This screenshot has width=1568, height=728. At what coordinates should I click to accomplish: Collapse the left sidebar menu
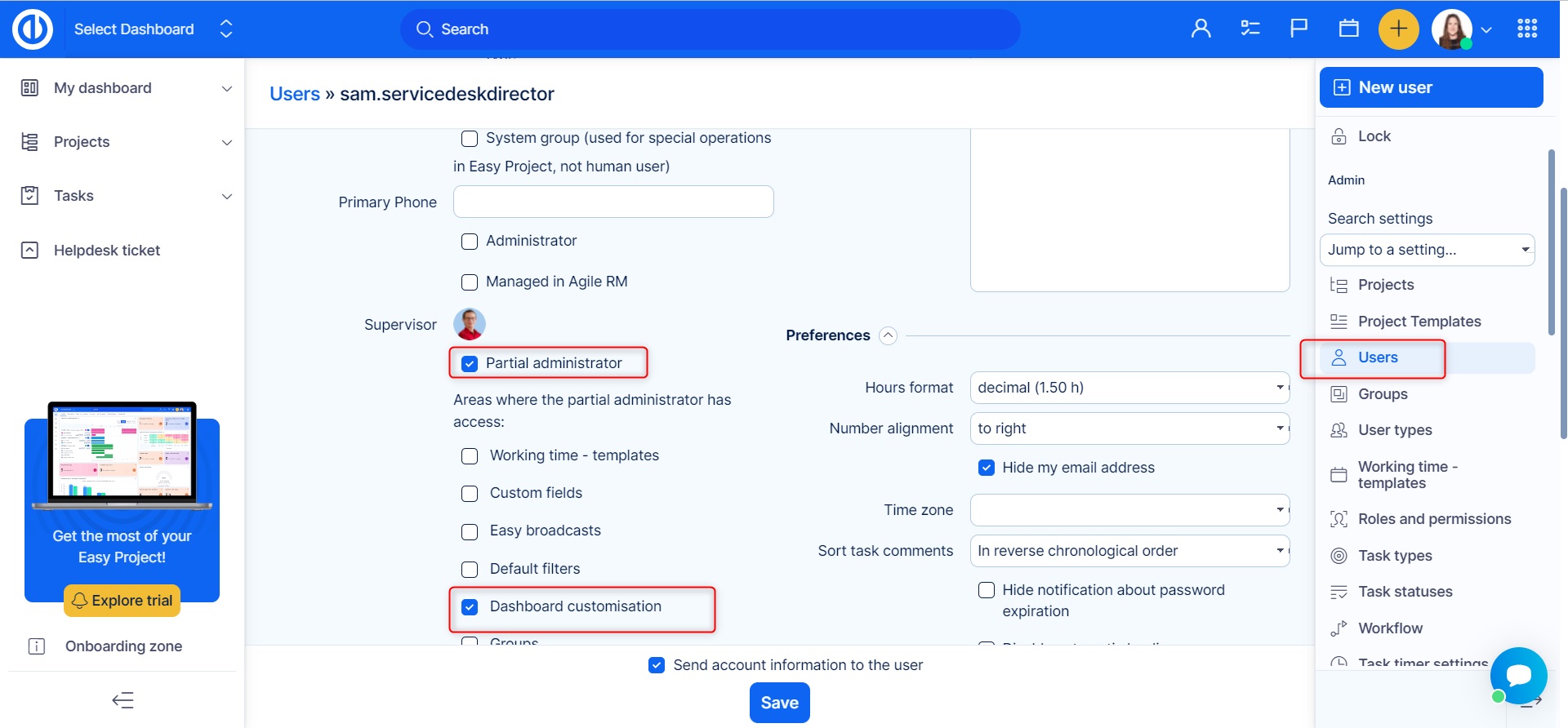(122, 700)
